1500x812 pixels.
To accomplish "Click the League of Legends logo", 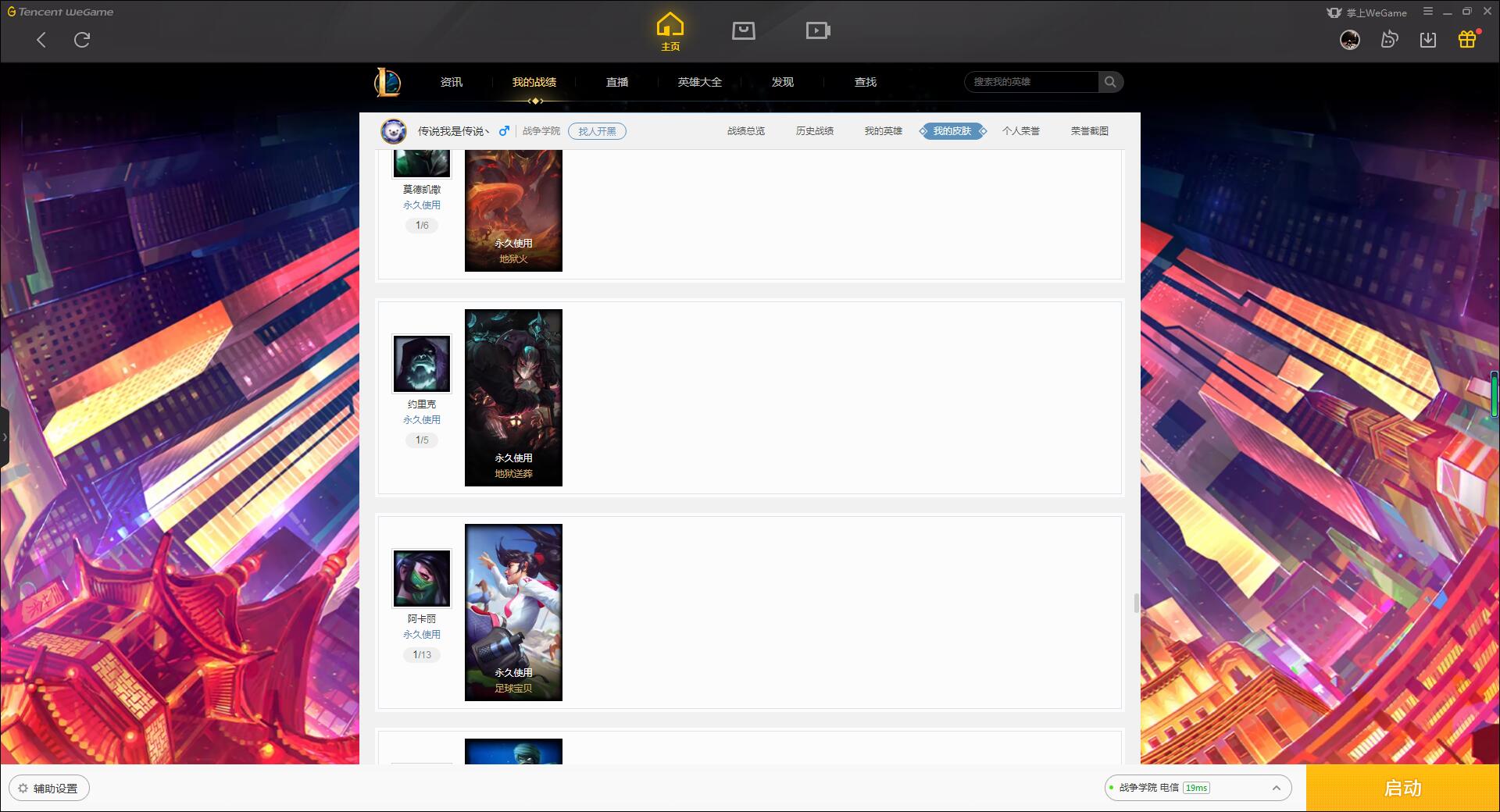I will pos(387,82).
